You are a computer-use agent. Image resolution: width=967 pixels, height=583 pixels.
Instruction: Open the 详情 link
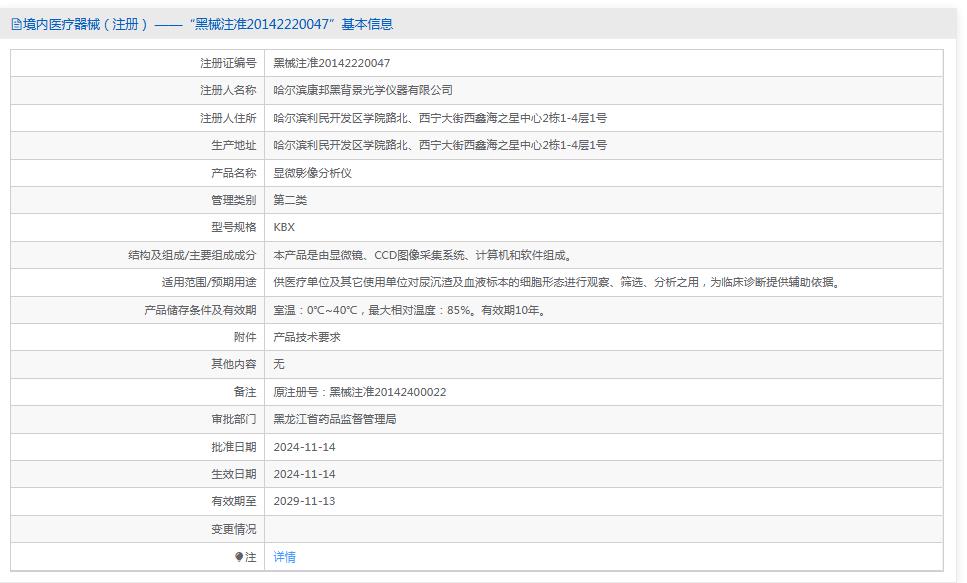click(x=285, y=557)
